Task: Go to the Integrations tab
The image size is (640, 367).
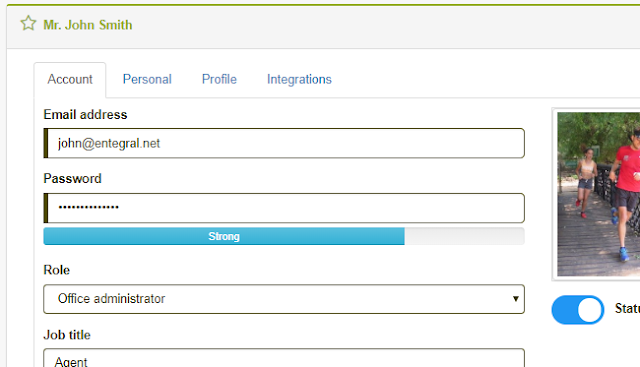Action: coord(299,79)
